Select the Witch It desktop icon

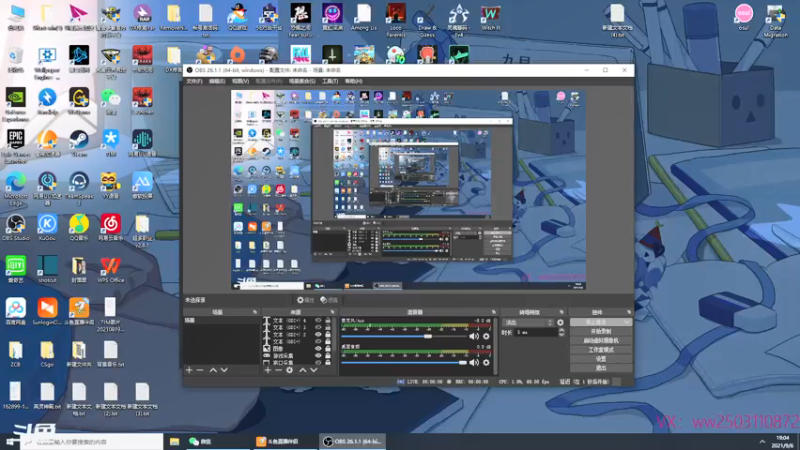[x=490, y=17]
